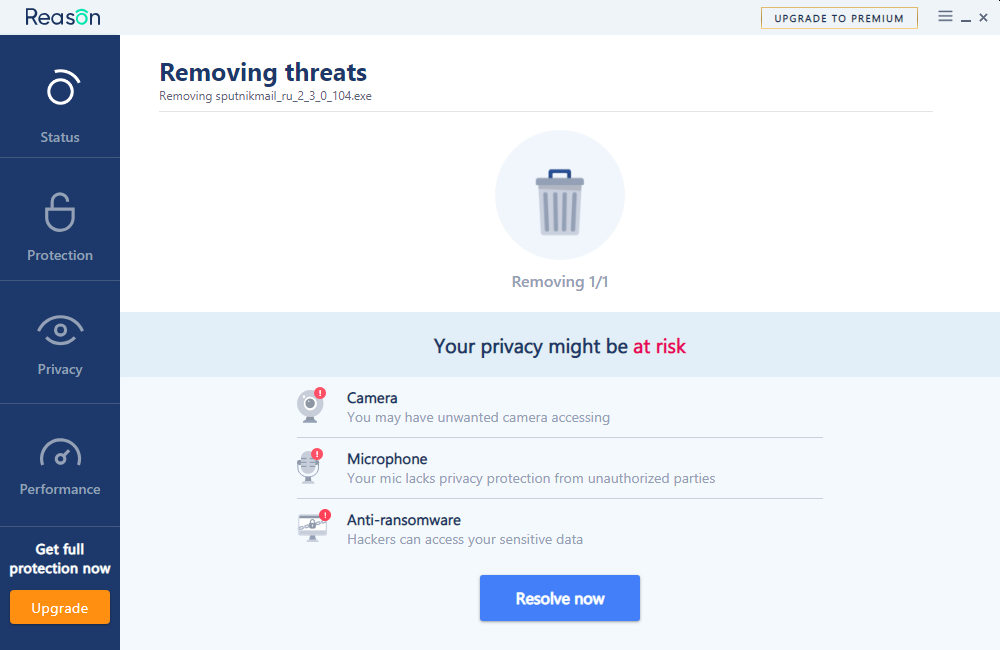Click the orange Upgrade button
The height and width of the screenshot is (650, 1000).
(60, 608)
